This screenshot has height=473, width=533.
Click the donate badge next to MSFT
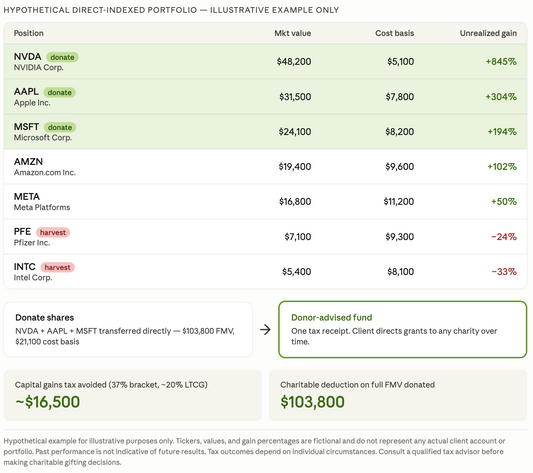60,128
